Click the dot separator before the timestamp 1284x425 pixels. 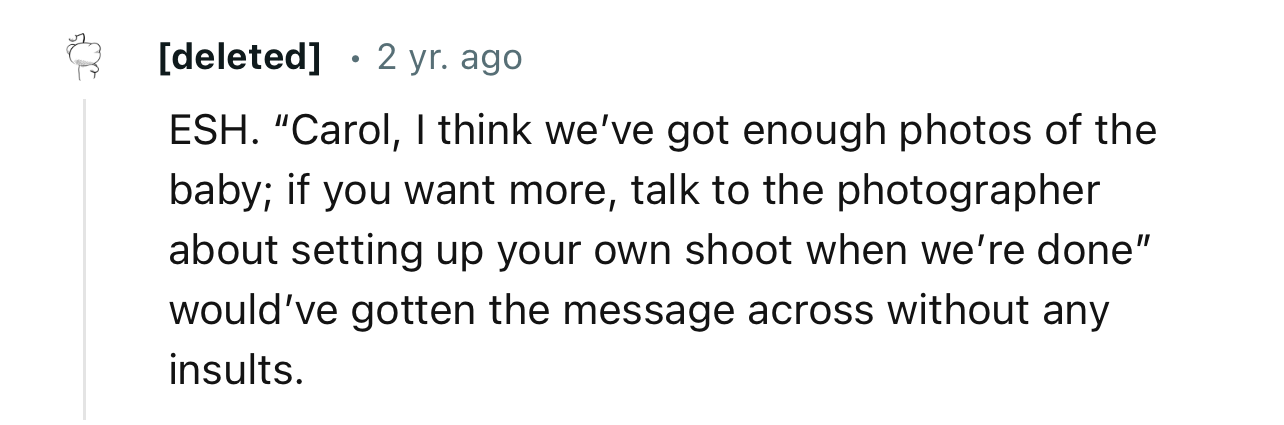[x=355, y=57]
